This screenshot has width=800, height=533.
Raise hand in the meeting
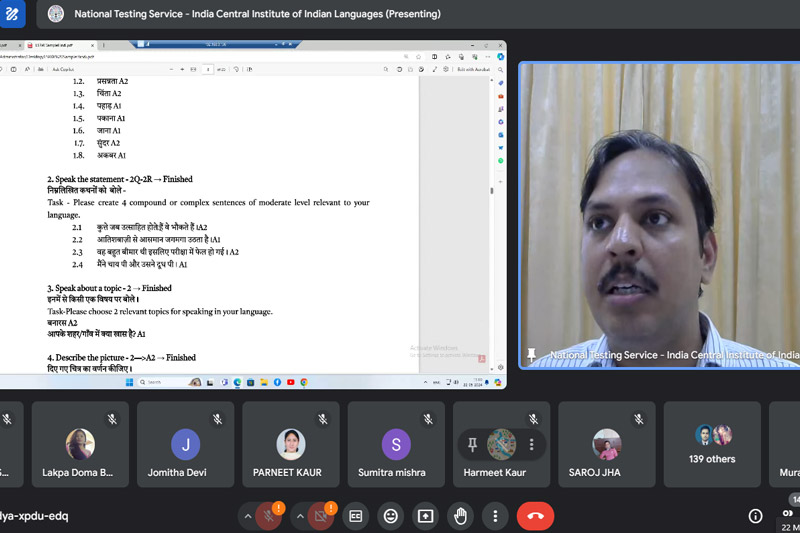(460, 516)
